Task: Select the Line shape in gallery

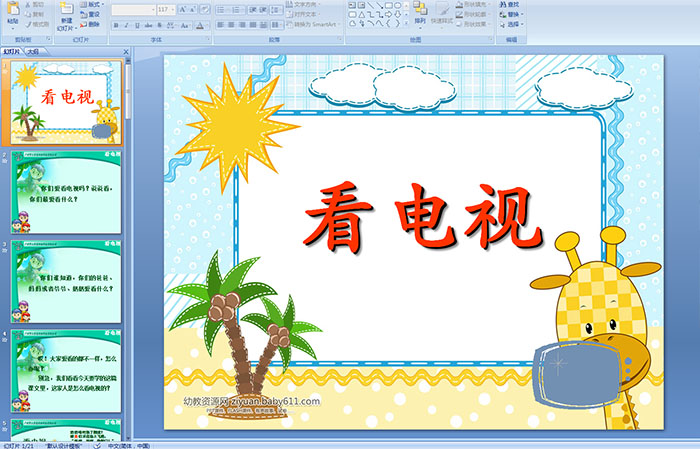Action: (x=371, y=5)
